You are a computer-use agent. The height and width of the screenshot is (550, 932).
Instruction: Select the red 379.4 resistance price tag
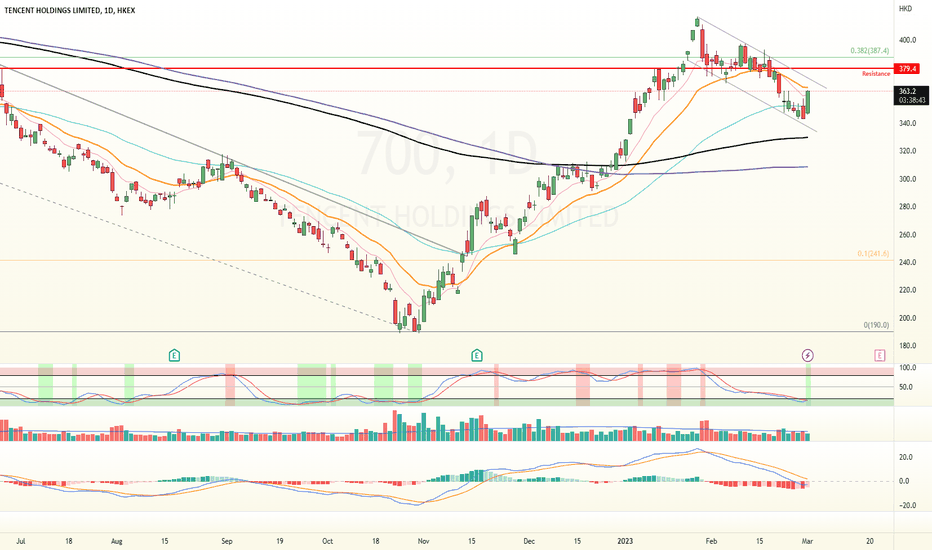point(907,69)
